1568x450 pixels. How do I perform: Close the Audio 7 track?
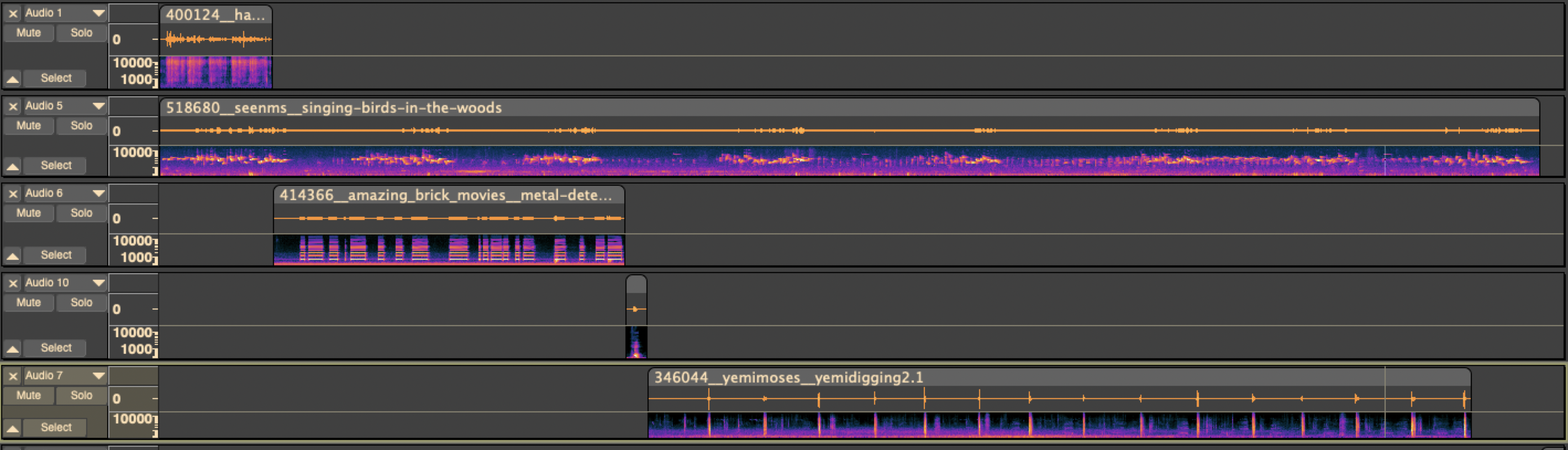point(13,376)
